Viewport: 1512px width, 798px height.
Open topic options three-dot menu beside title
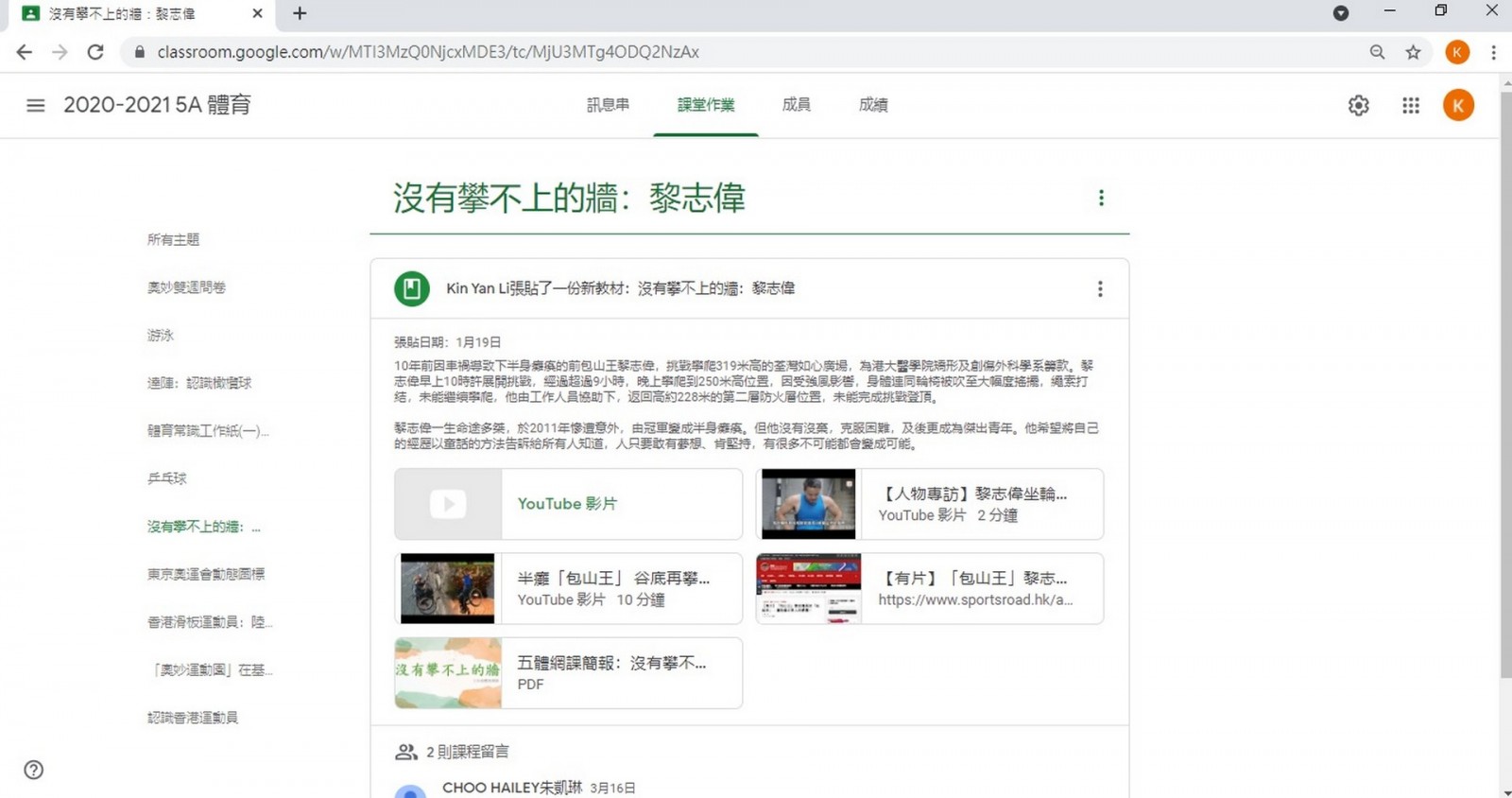[x=1100, y=198]
